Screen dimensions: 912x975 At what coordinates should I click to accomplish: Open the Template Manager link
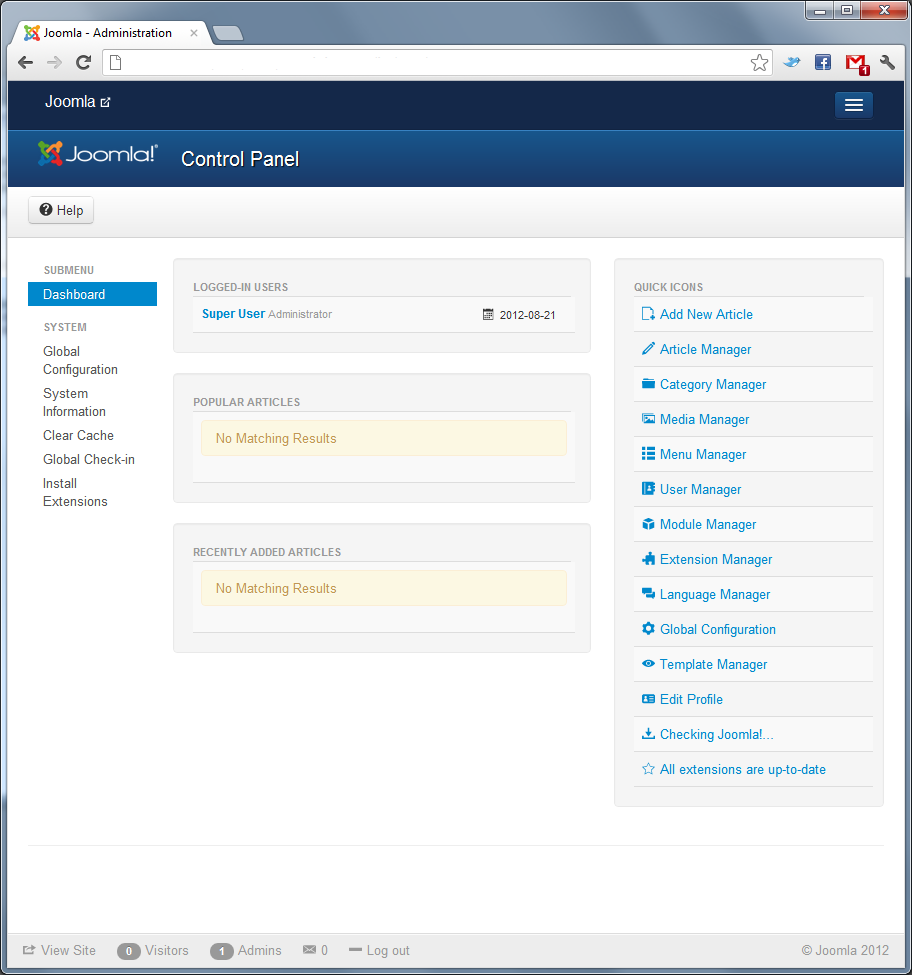pos(714,665)
